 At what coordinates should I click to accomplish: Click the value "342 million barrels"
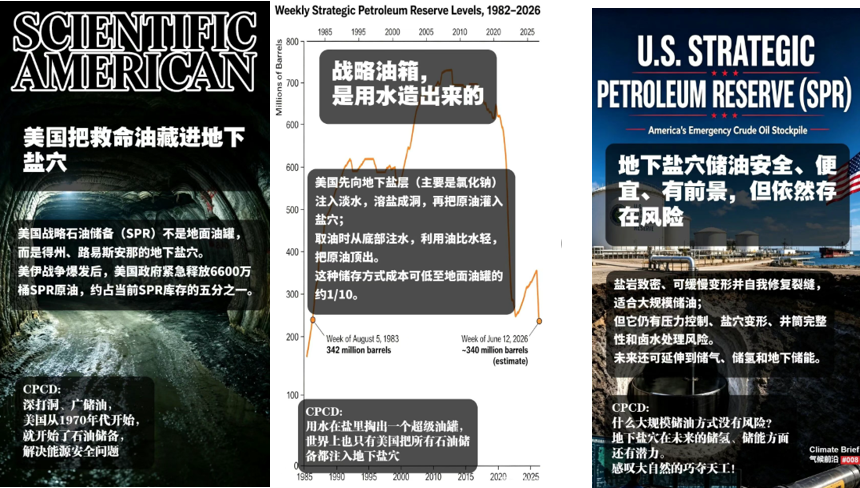coord(359,349)
